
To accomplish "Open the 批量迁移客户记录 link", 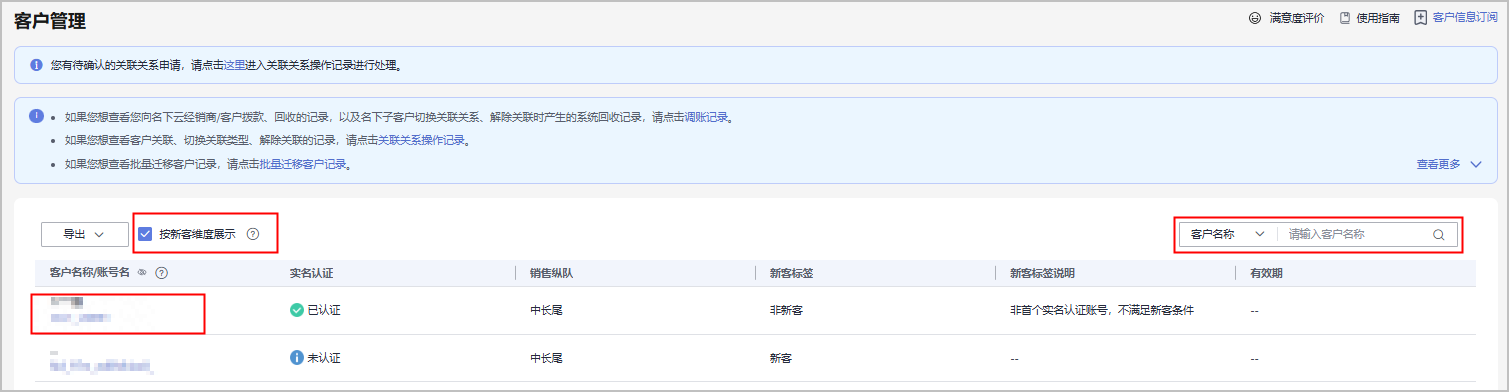I will click(303, 164).
